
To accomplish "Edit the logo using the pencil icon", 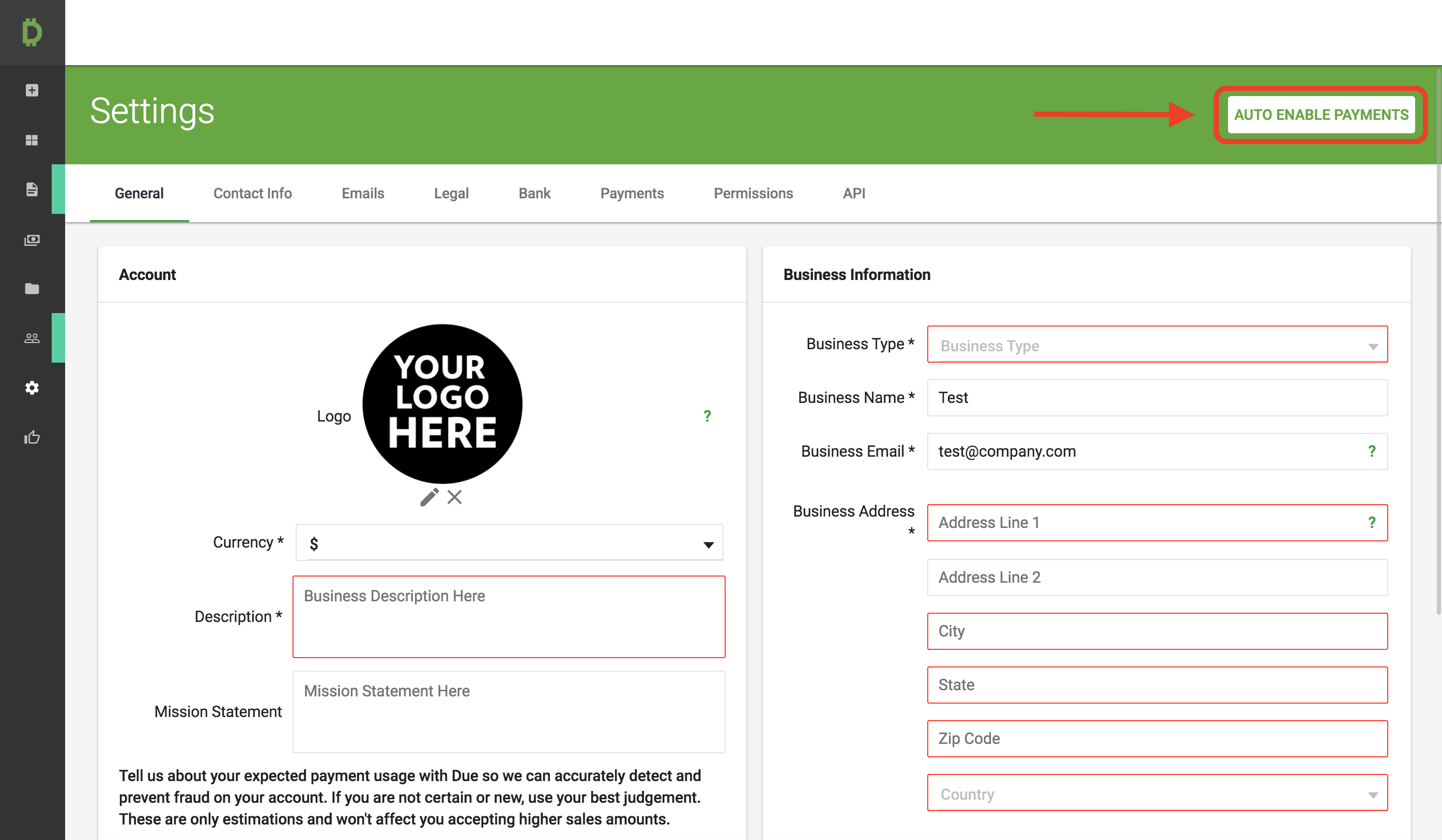I will (x=429, y=497).
